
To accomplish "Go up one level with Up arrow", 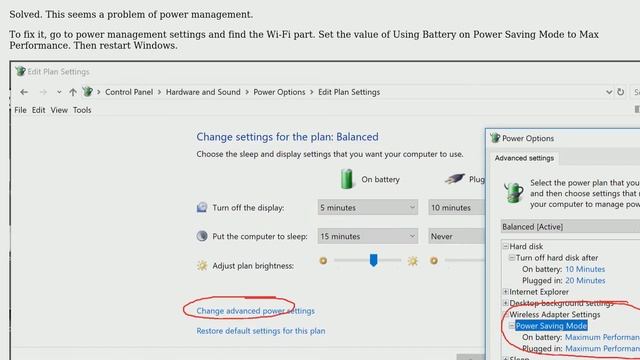I will pyautogui.click(x=73, y=92).
